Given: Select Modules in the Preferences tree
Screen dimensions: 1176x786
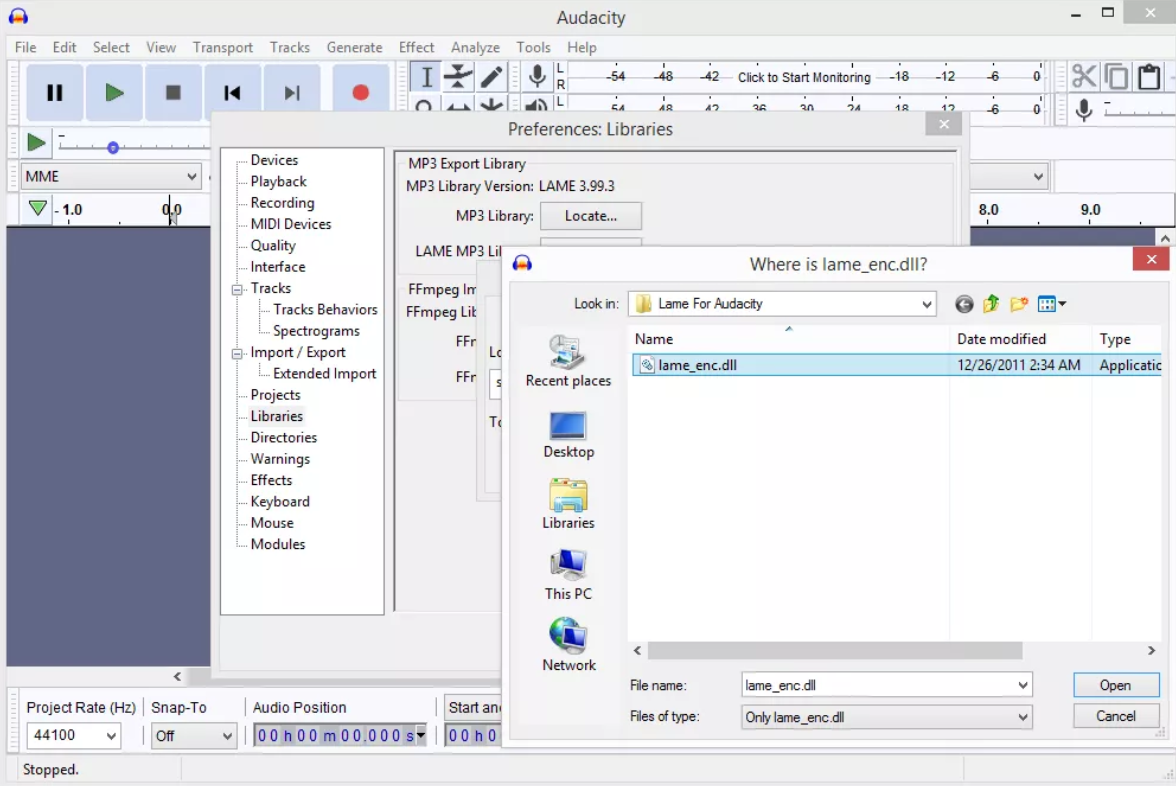Looking at the screenshot, I should click(278, 544).
